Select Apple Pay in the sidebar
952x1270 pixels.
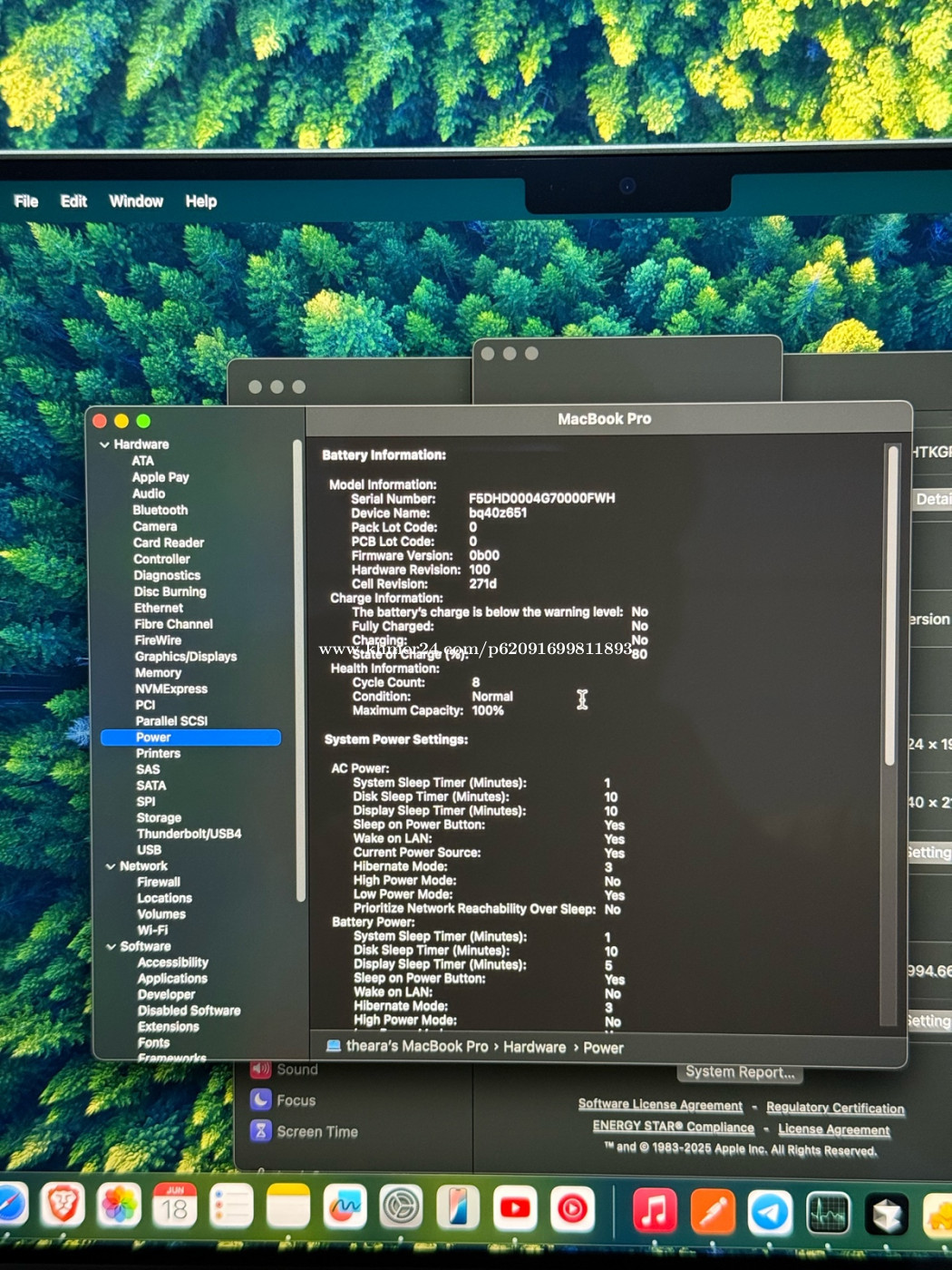(x=160, y=477)
